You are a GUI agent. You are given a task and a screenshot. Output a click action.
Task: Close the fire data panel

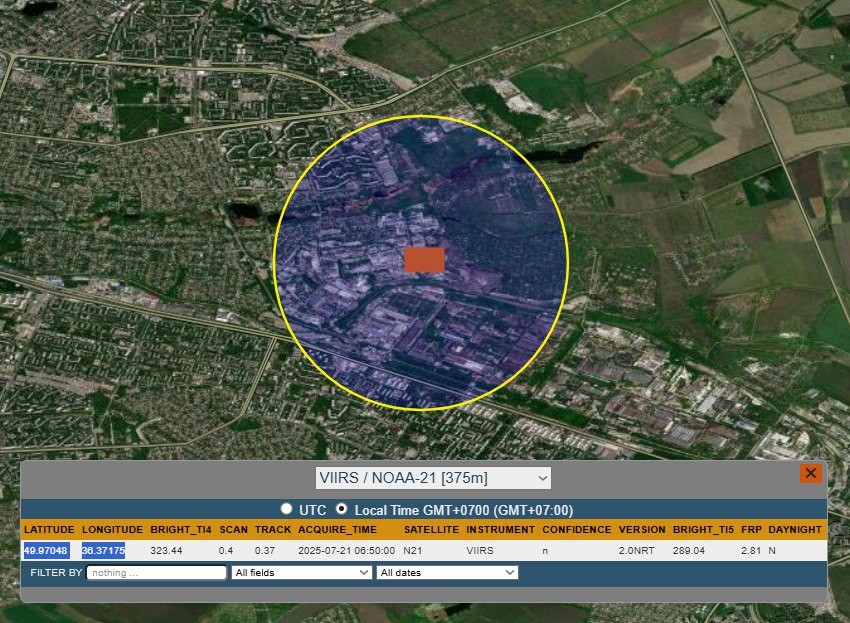[810, 473]
